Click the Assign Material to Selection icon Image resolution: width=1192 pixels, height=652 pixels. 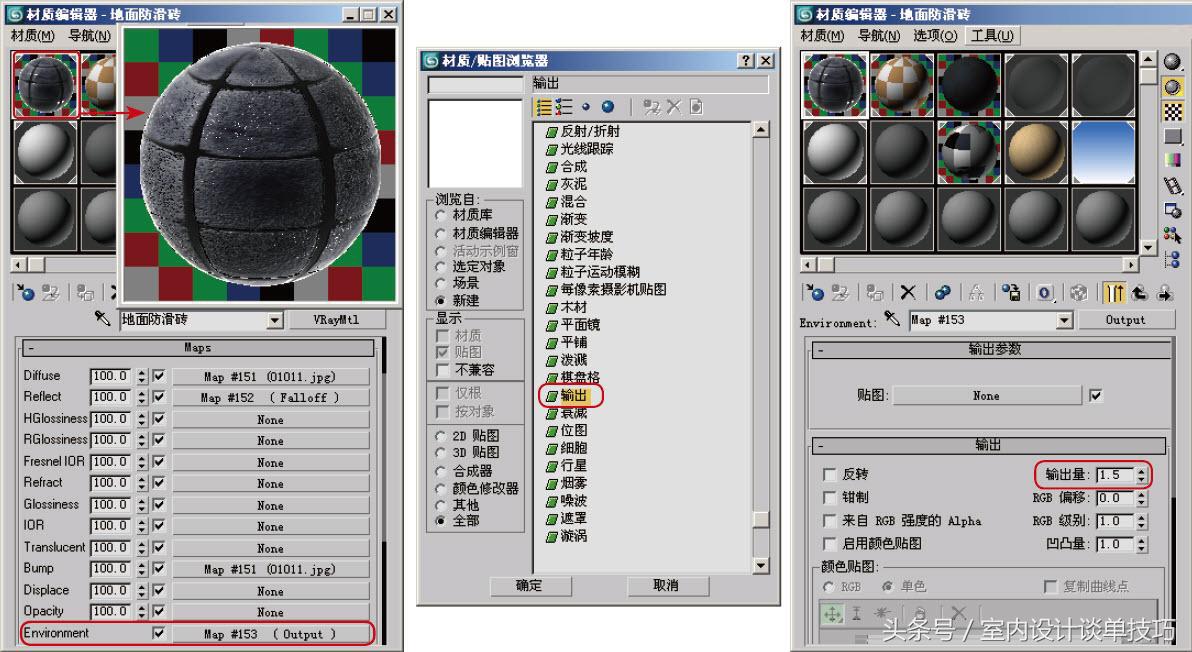point(873,291)
